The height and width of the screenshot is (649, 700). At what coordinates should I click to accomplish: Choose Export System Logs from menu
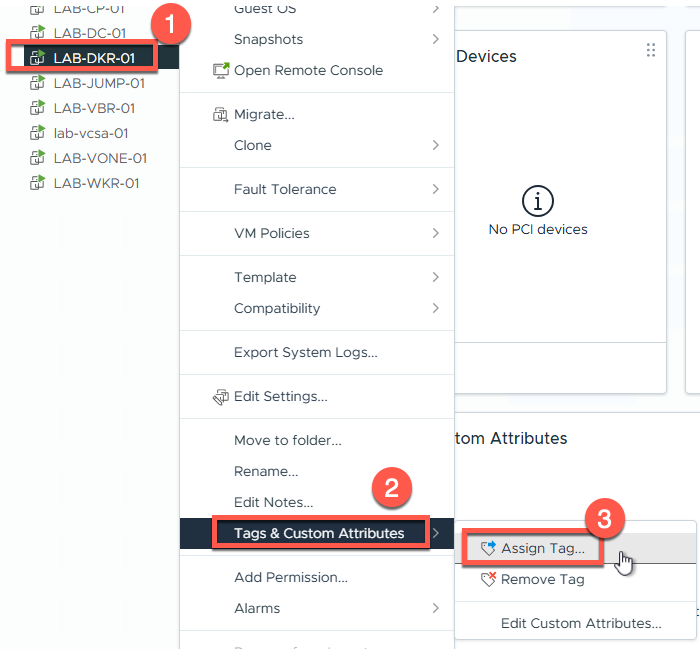(x=305, y=352)
